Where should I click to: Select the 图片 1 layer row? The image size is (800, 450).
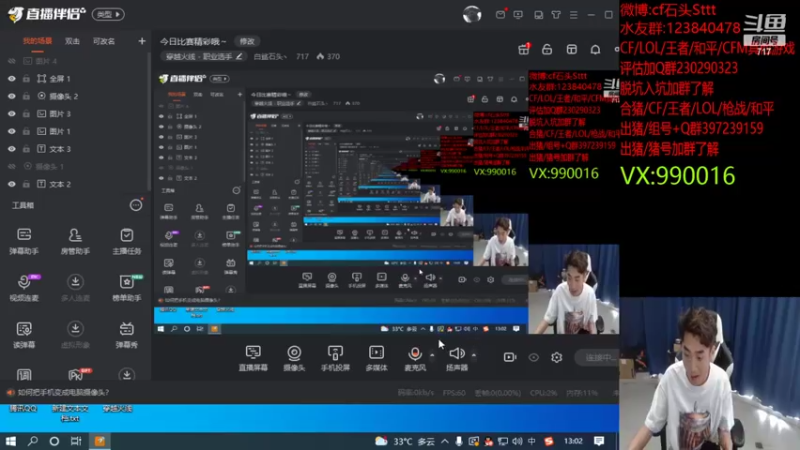(x=75, y=131)
